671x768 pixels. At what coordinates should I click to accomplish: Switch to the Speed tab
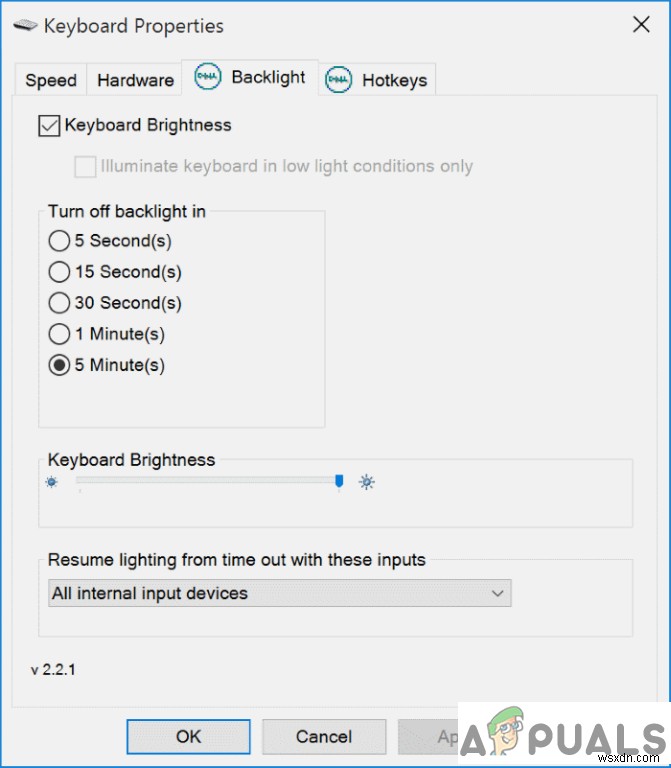(50, 81)
